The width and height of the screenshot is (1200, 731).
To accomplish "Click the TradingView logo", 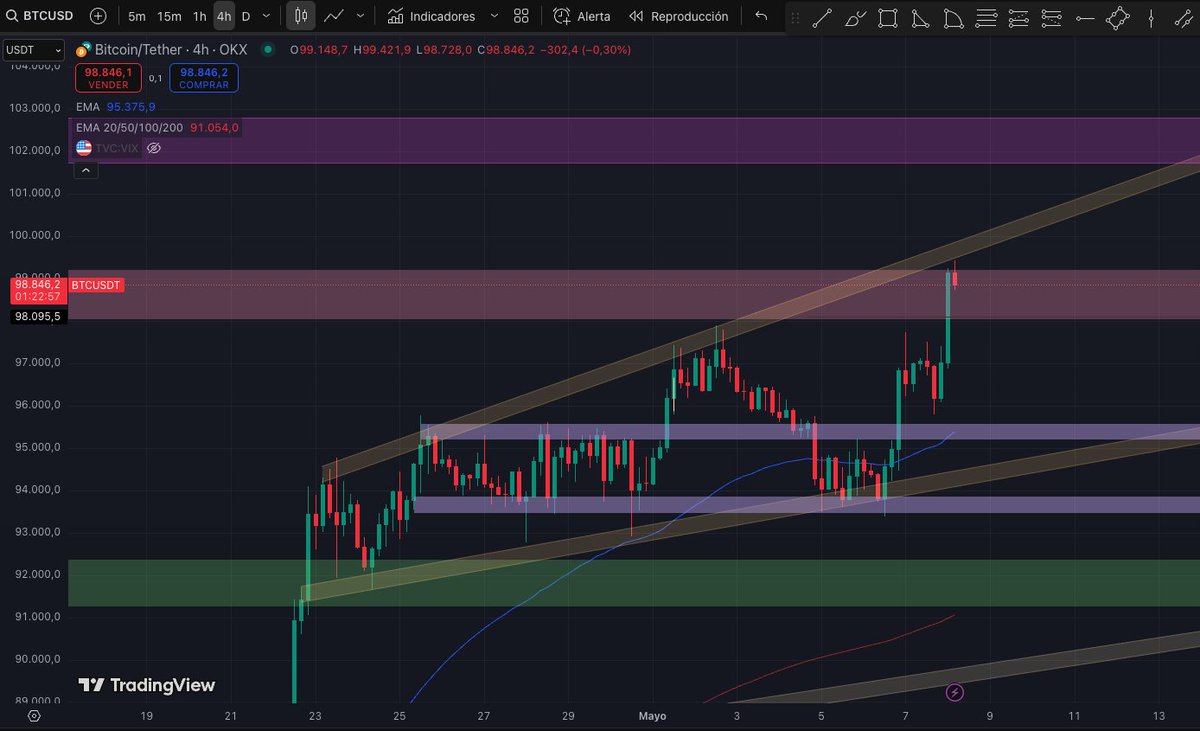I will [147, 685].
